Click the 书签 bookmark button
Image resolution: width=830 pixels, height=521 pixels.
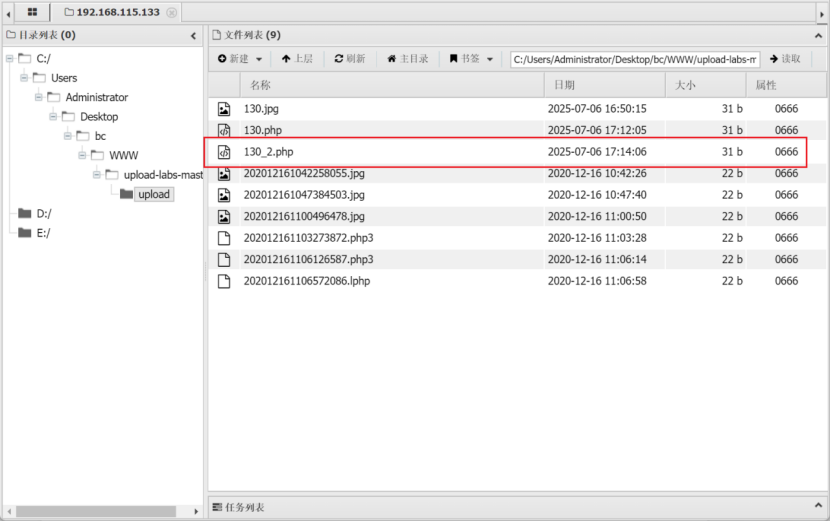pyautogui.click(x=464, y=59)
